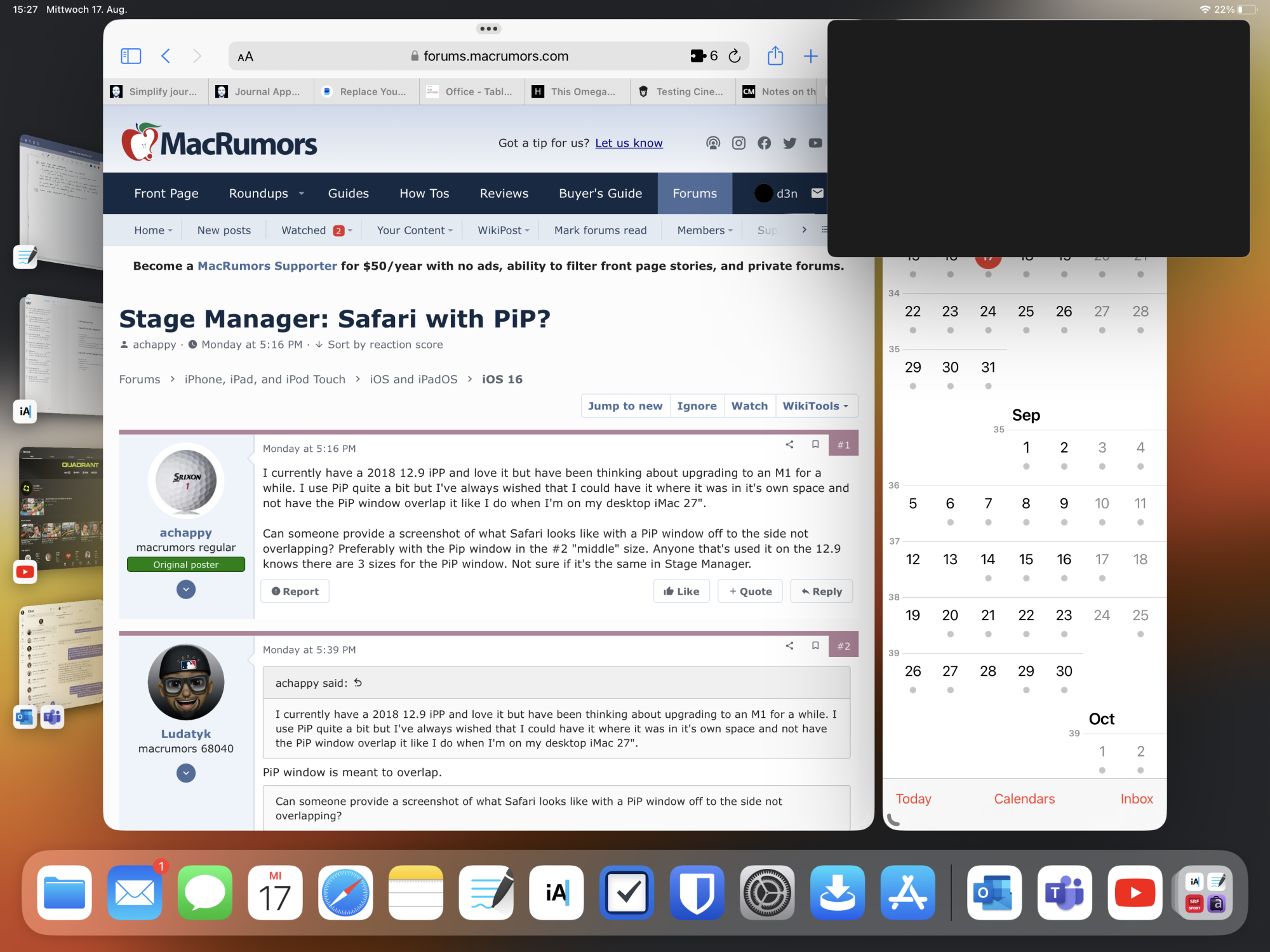Open the WikiTools dropdown

[816, 406]
